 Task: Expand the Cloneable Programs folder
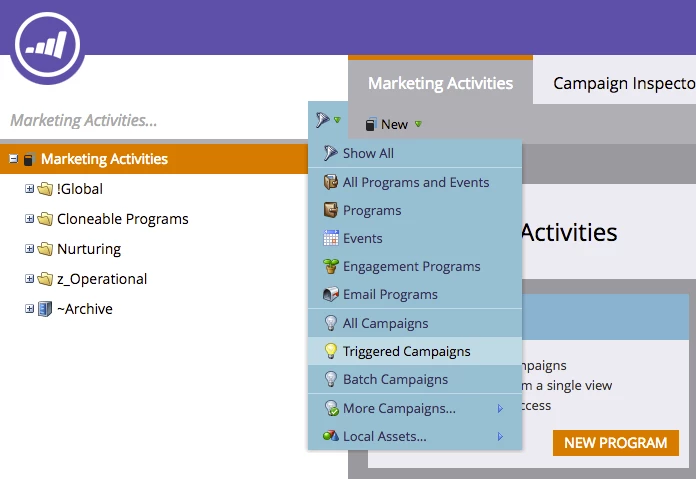29,218
